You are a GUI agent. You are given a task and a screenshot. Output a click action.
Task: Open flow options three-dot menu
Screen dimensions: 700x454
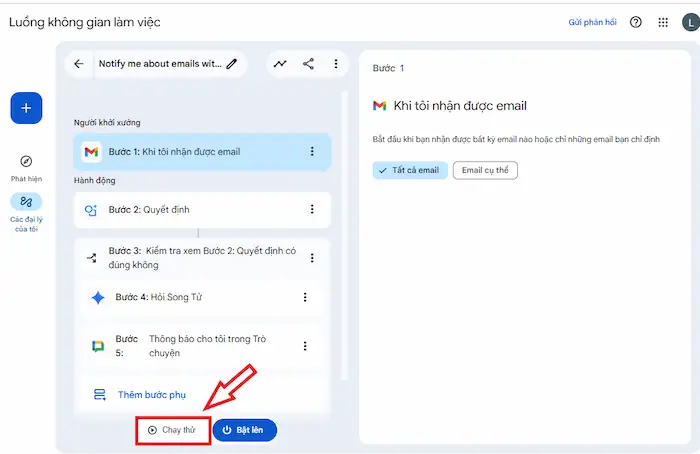336,64
